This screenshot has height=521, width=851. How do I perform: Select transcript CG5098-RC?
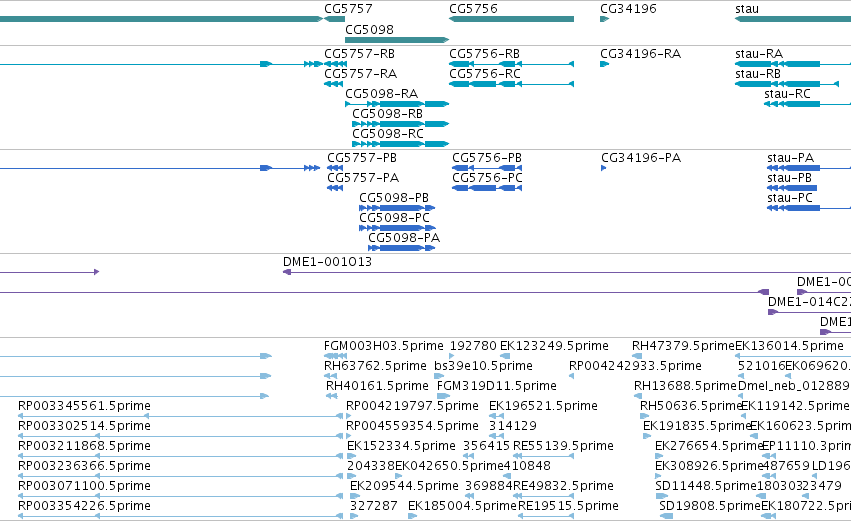tap(388, 134)
